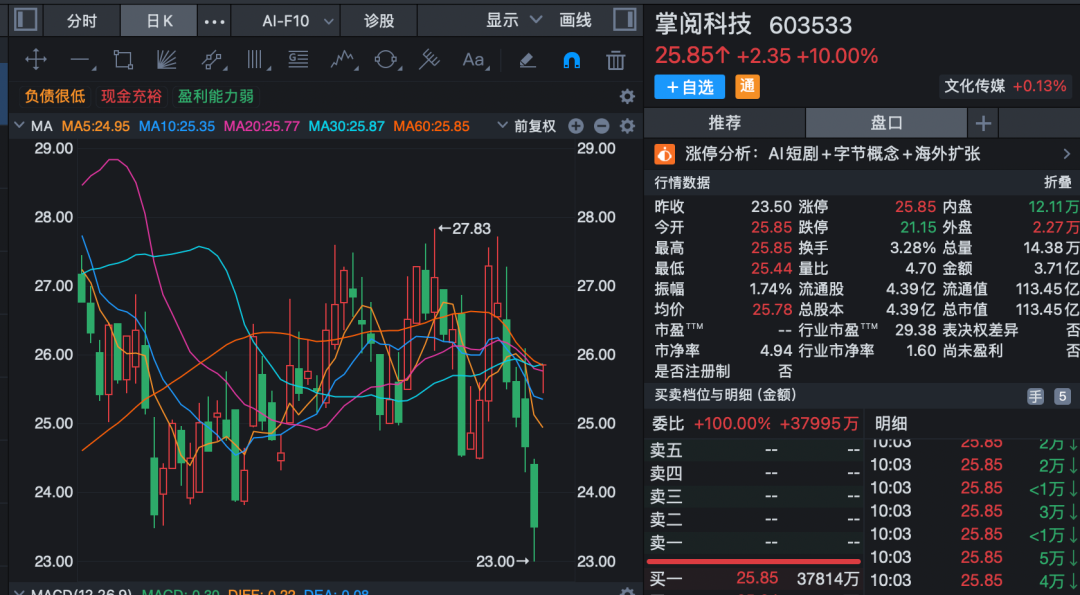Select the rectangle shape tool

(x=123, y=60)
